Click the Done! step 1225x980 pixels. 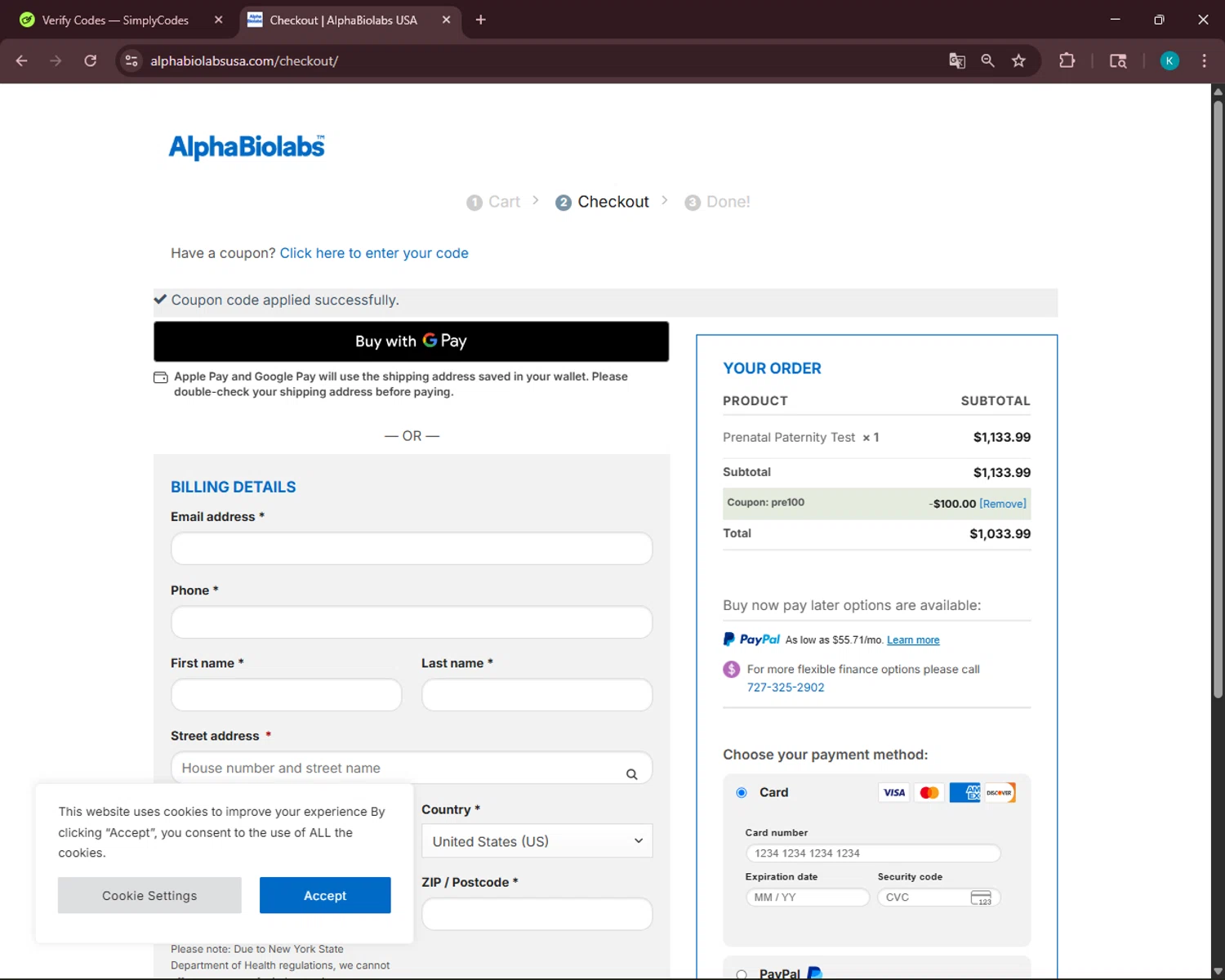[x=717, y=202]
